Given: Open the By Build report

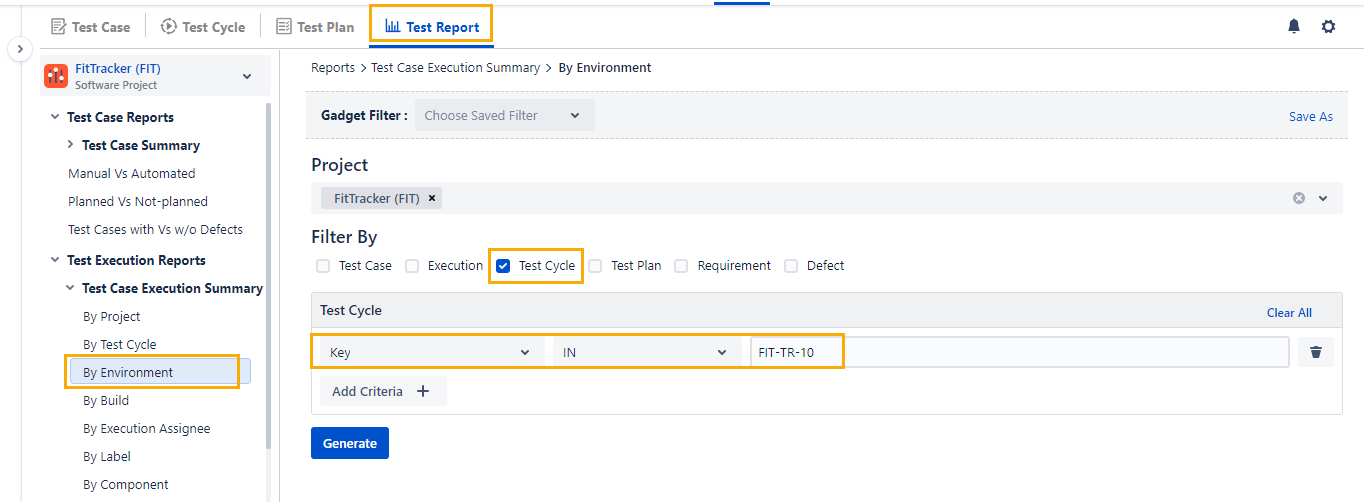Looking at the screenshot, I should 106,400.
